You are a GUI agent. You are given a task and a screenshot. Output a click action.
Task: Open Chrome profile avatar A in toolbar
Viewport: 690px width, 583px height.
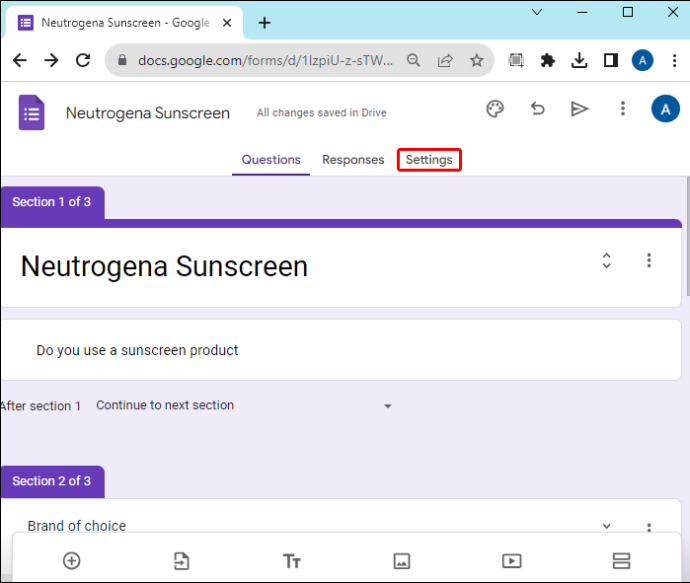pyautogui.click(x=642, y=60)
